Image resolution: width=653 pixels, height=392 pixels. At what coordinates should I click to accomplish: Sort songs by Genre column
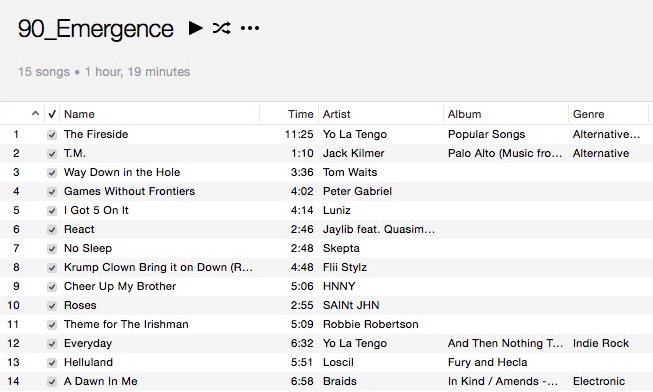588,114
